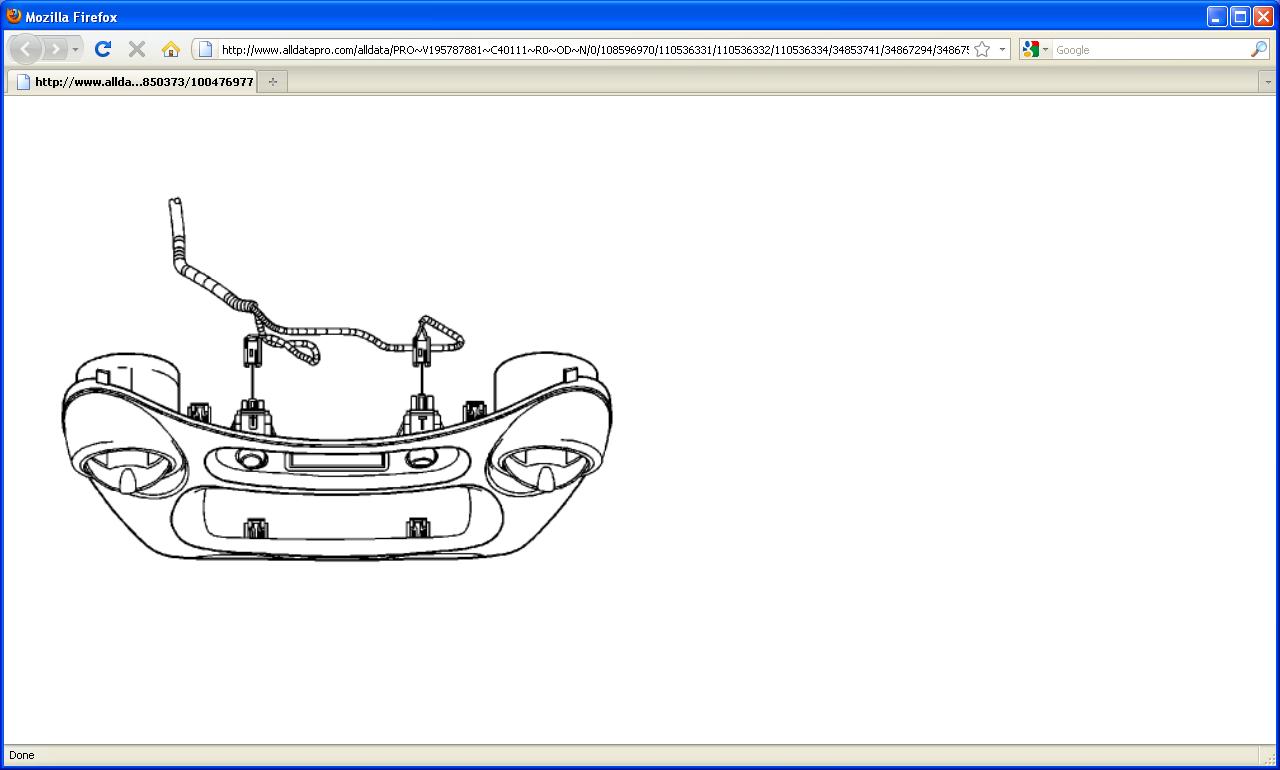Viewport: 1280px width, 770px height.
Task: Click the Forward navigation arrow
Action: [x=55, y=49]
